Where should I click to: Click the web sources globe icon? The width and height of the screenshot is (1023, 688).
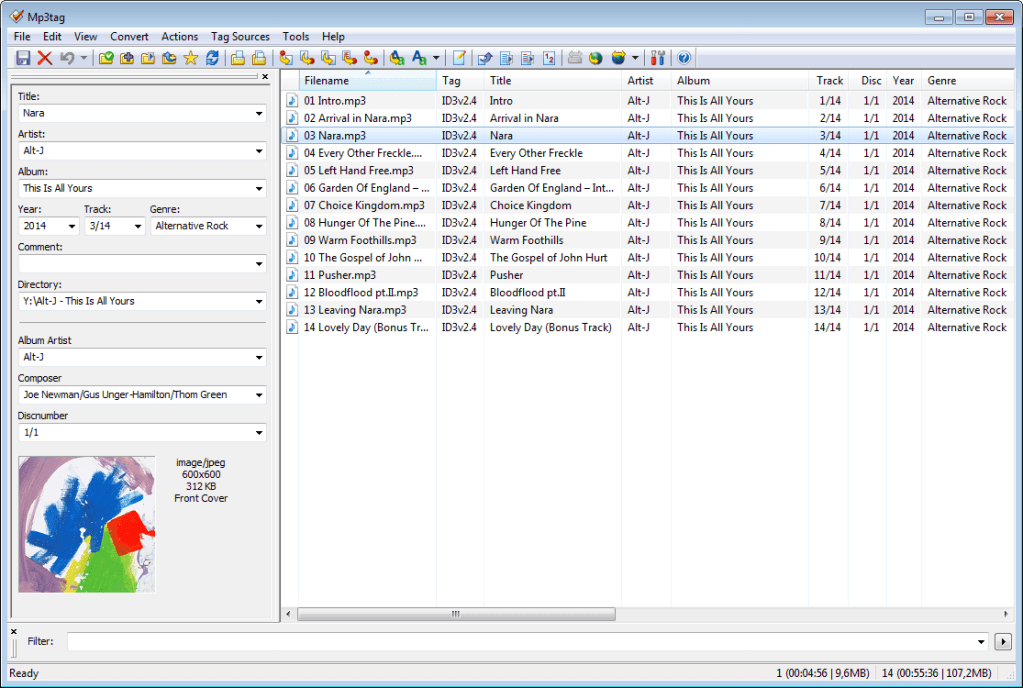tap(596, 58)
